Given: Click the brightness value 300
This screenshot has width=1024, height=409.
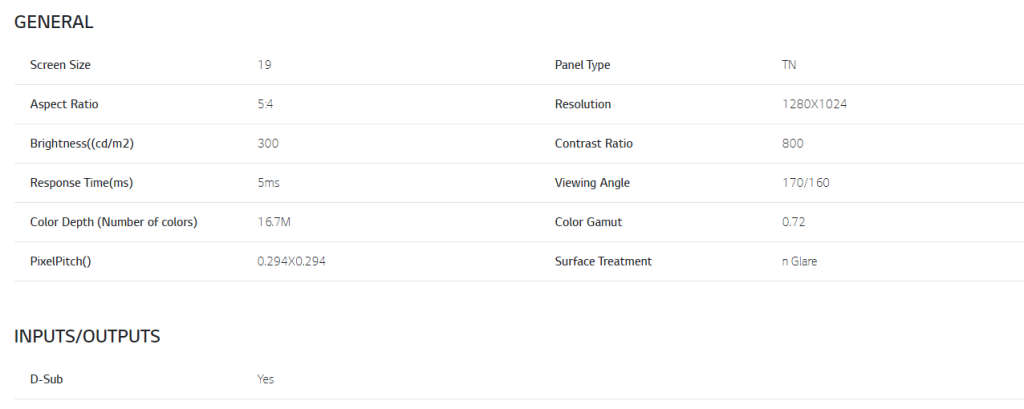Looking at the screenshot, I should point(268,143).
